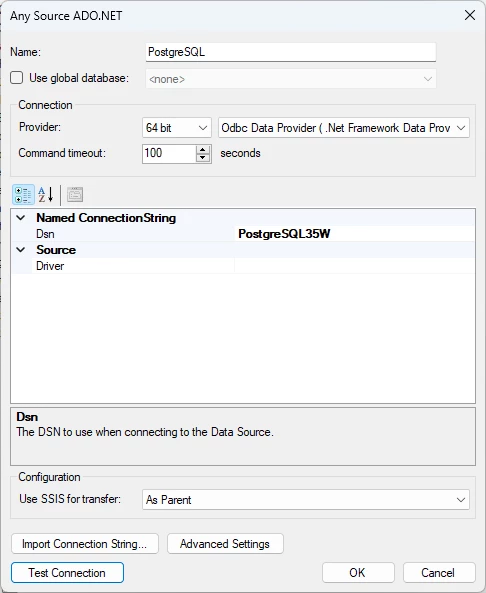486x593 pixels.
Task: Click the Import Connection String button
Action: [x=85, y=543]
